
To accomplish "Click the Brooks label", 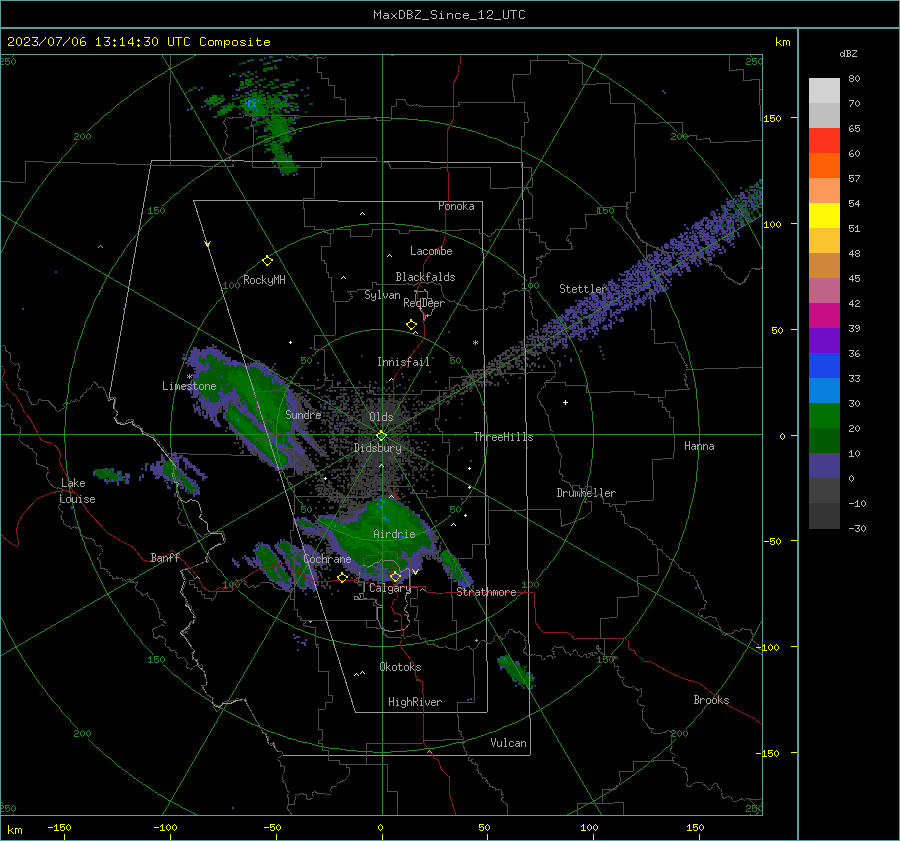I will point(711,700).
